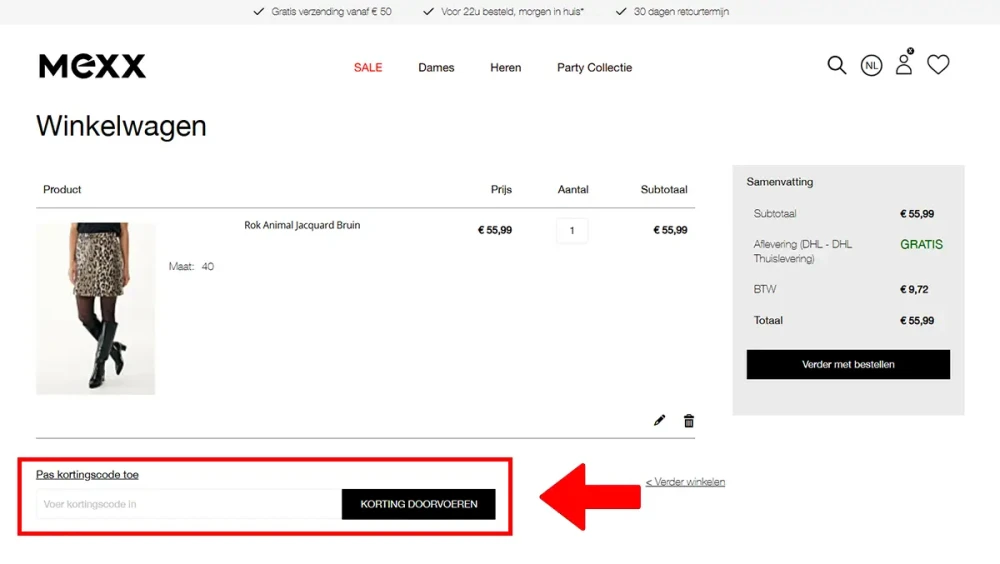Open the wishlist heart icon
This screenshot has width=1000, height=564.
pyautogui.click(x=938, y=65)
